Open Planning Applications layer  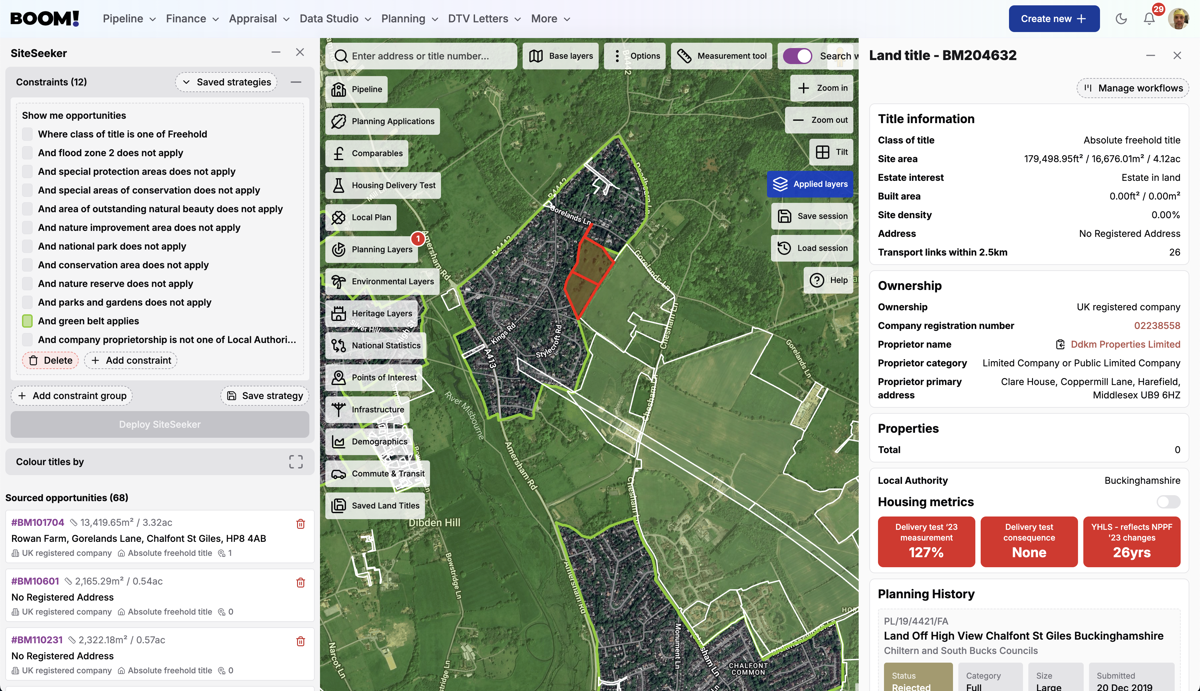point(383,121)
